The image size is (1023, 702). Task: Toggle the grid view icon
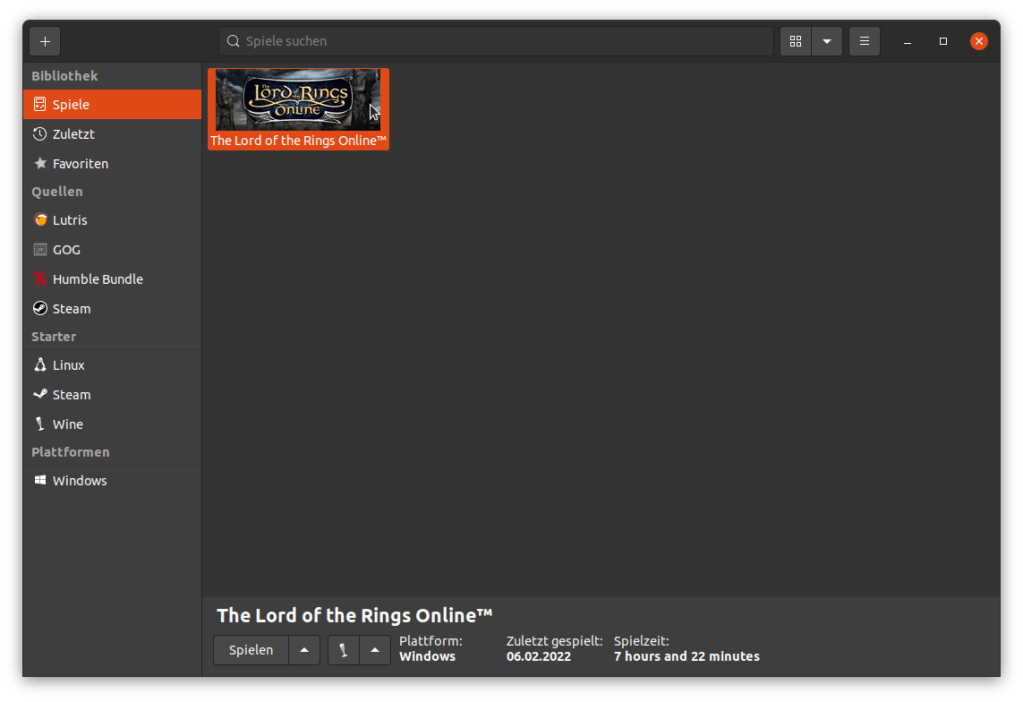(796, 41)
